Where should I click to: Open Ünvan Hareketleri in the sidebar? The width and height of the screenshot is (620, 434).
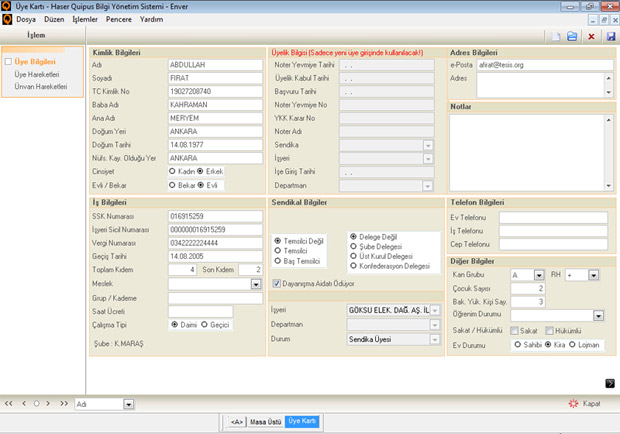coord(43,85)
